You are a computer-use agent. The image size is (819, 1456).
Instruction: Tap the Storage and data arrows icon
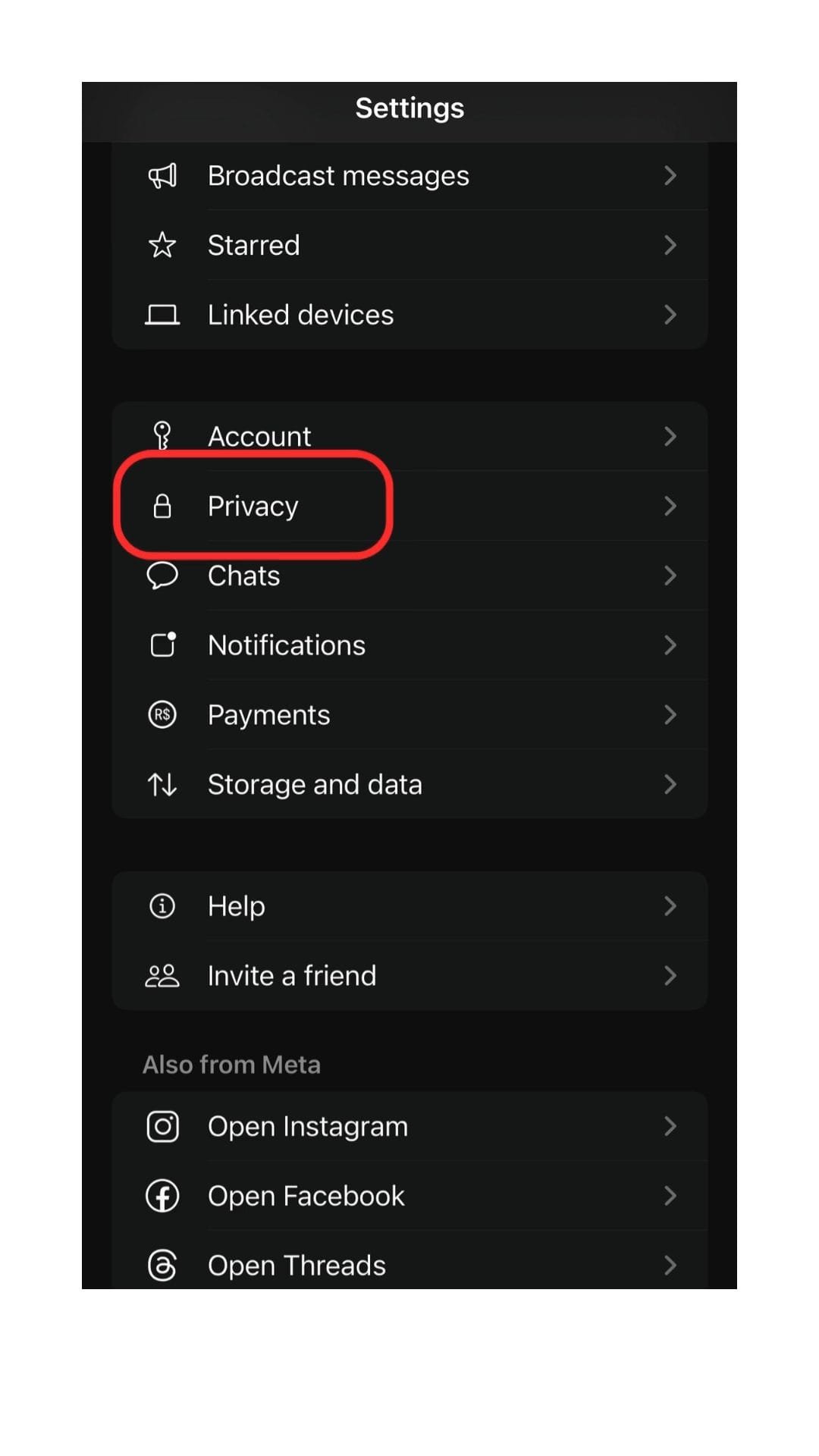point(162,784)
